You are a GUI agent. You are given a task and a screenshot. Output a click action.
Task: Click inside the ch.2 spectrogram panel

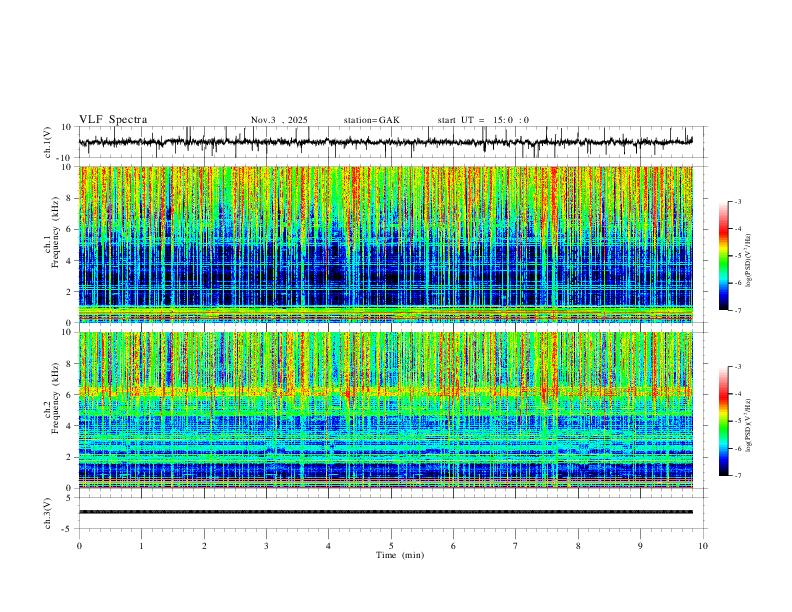point(386,410)
